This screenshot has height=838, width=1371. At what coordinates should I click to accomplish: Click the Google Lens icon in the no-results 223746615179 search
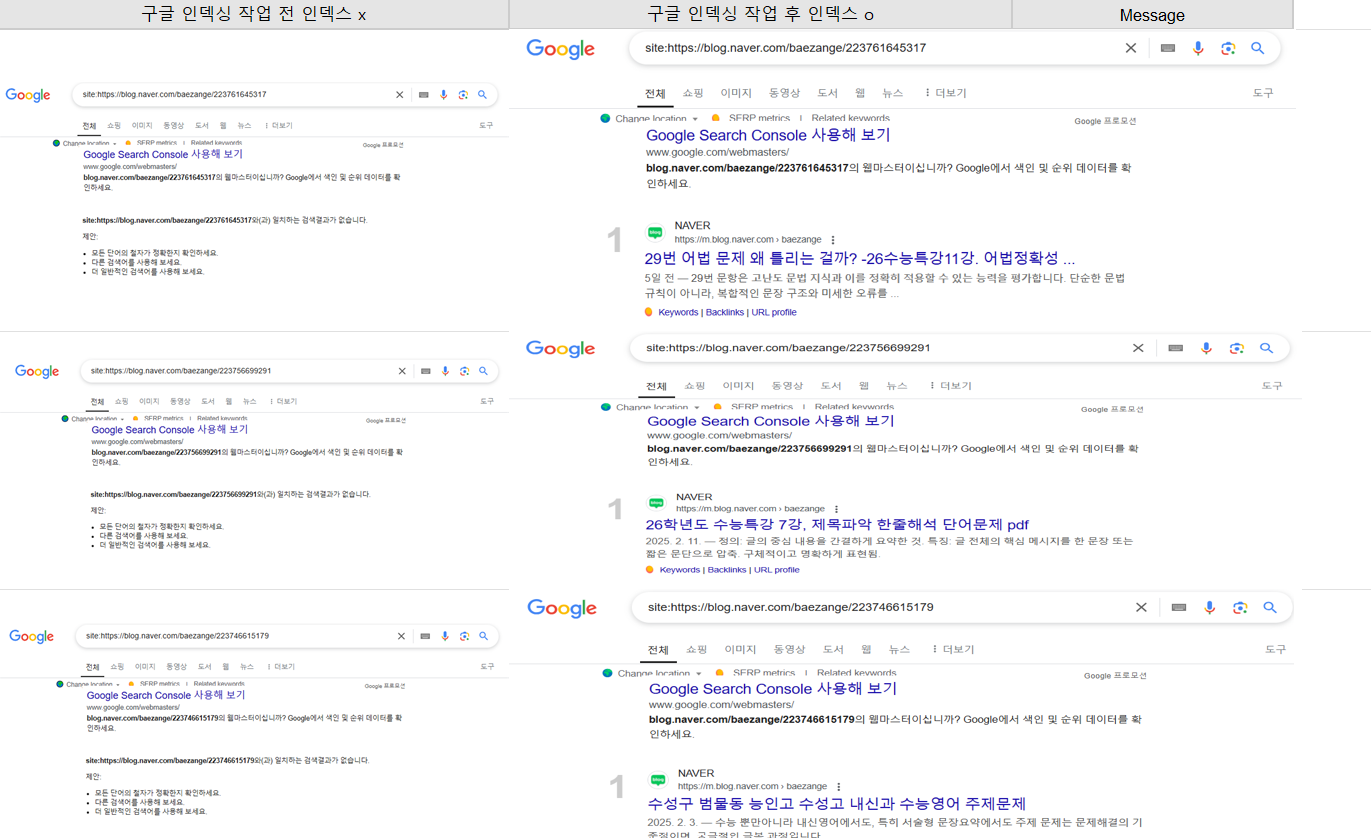tap(464, 636)
